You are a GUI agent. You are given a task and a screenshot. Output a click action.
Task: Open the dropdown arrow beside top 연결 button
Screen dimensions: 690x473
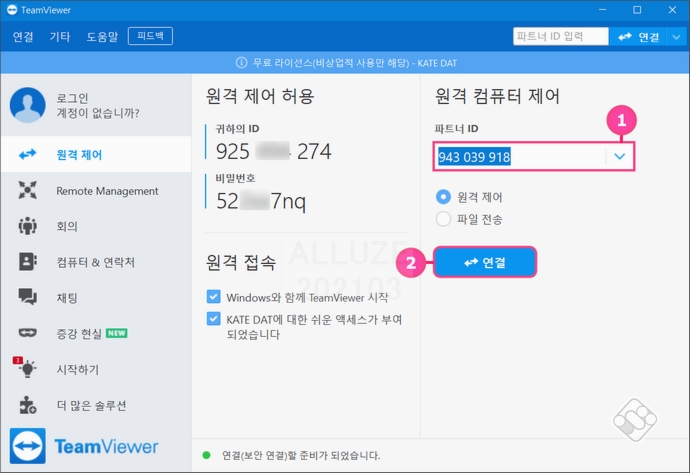point(678,37)
